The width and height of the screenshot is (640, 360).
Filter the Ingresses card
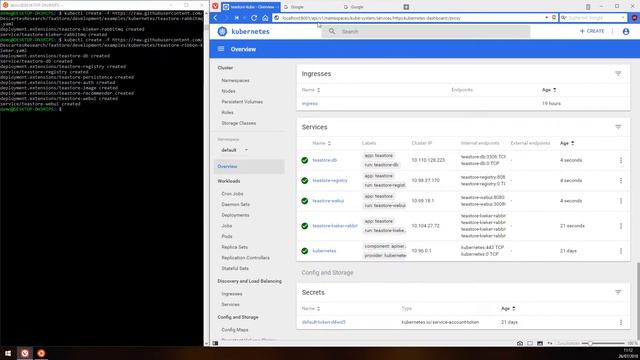(618, 74)
